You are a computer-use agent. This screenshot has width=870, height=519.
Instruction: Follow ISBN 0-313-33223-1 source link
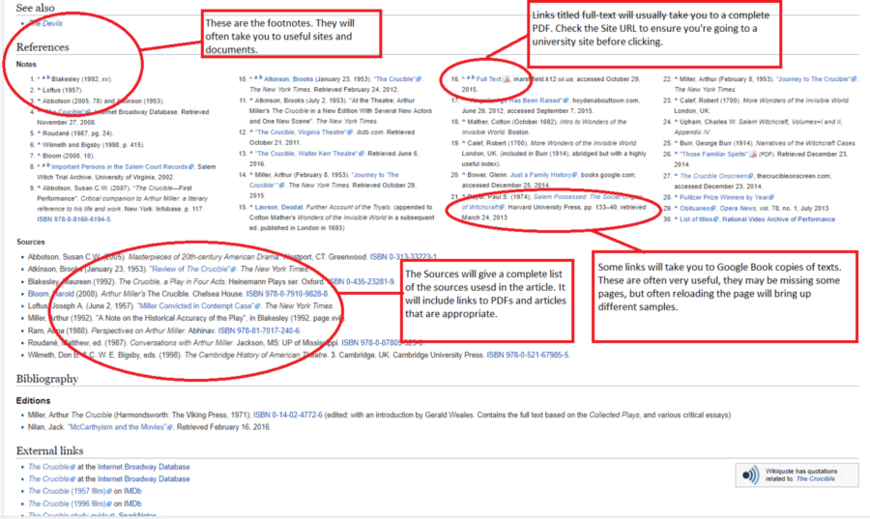pyautogui.click(x=403, y=257)
